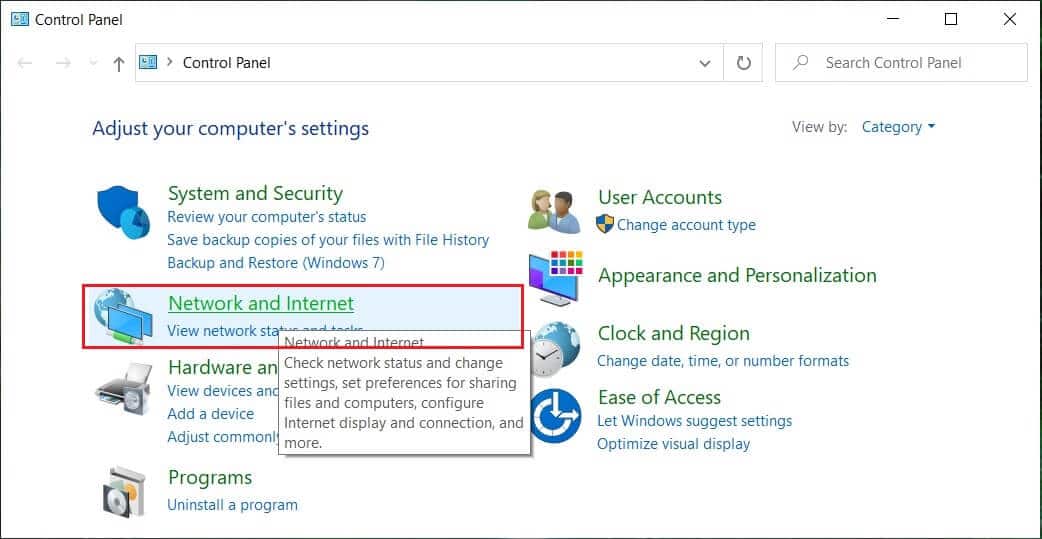Viewport: 1042px width, 539px height.
Task: Click the refresh button beside address bar
Action: [x=743, y=63]
